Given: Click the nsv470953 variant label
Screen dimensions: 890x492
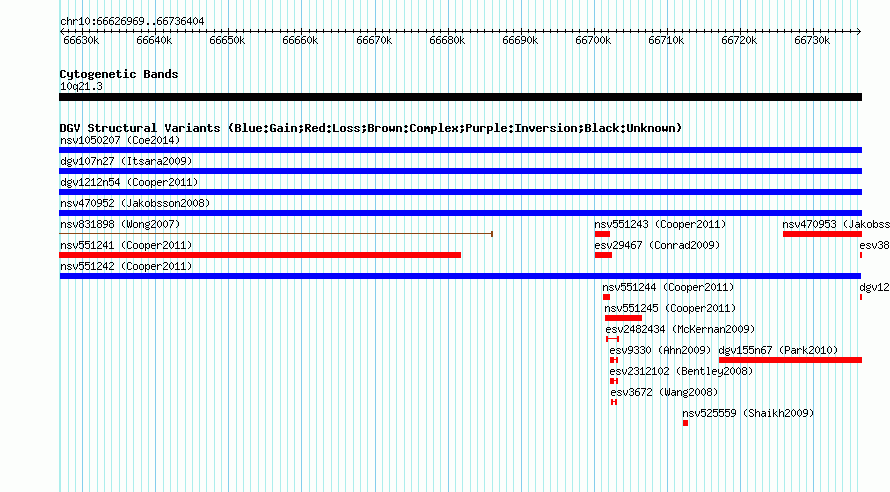Looking at the screenshot, I should pos(836,224).
